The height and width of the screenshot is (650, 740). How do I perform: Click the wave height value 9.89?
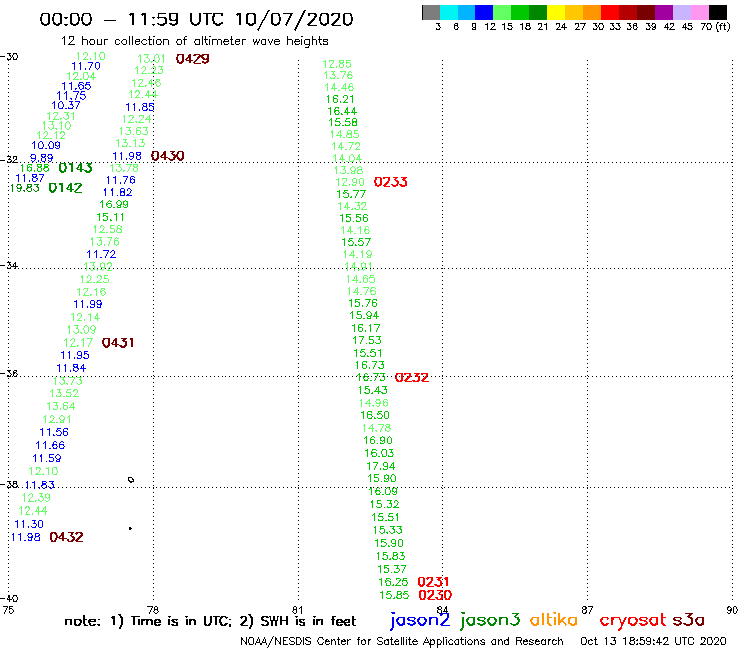pyautogui.click(x=42, y=158)
